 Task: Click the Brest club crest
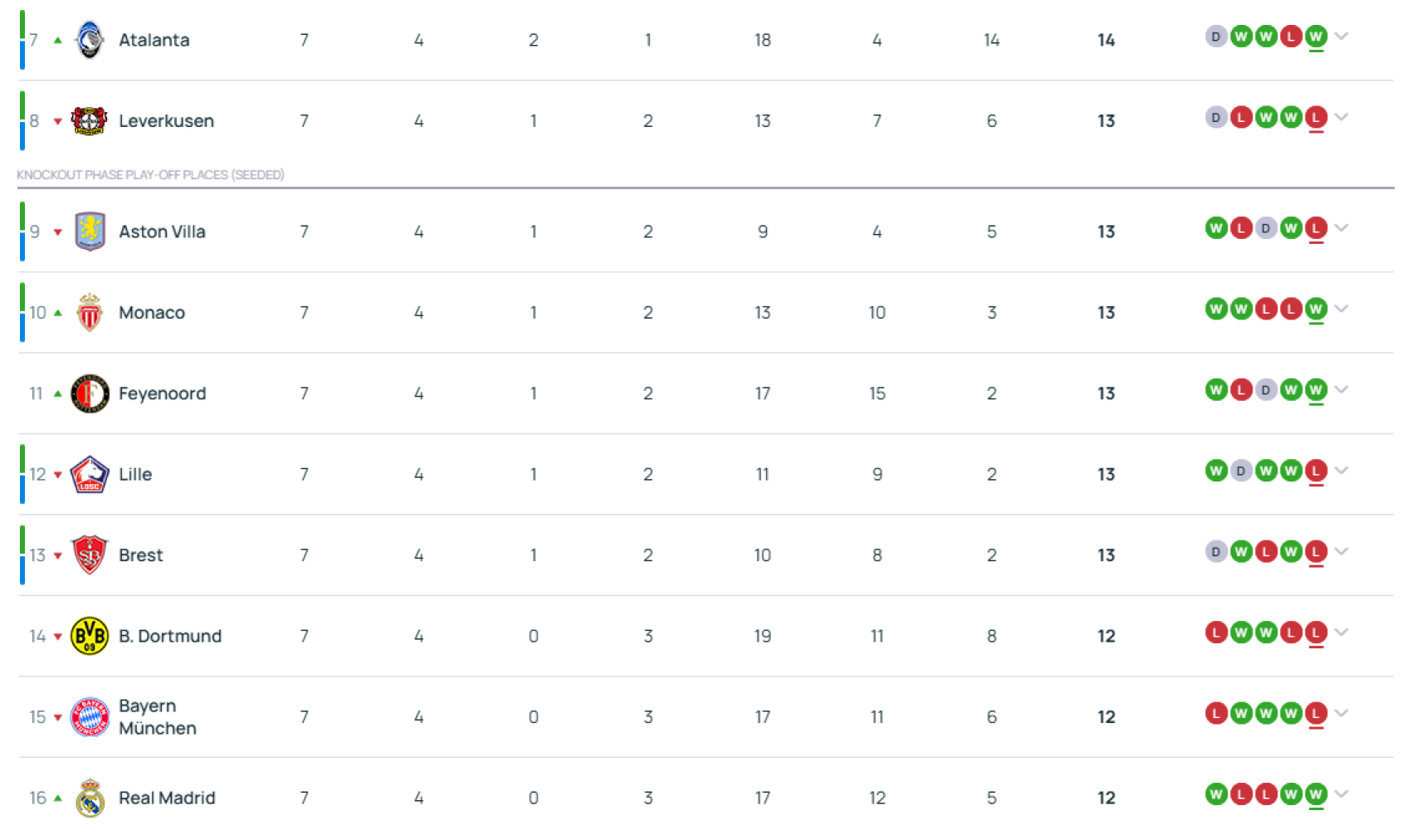(x=91, y=554)
